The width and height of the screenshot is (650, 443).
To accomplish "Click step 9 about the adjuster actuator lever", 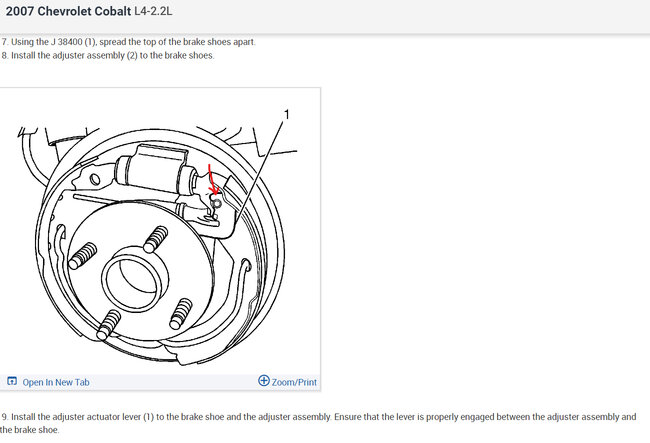I will (318, 423).
